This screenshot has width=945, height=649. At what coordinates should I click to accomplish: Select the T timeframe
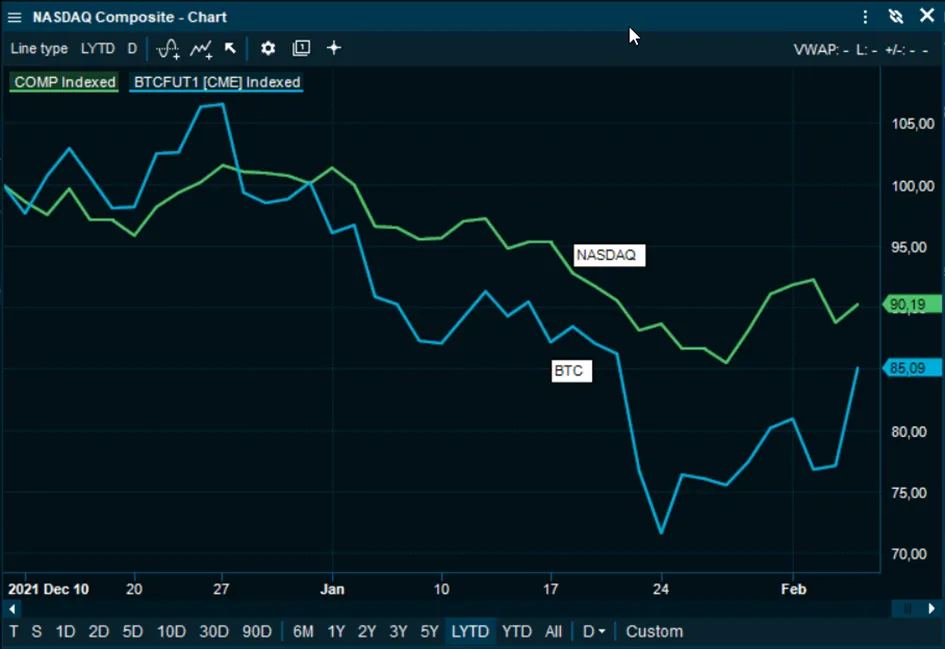coord(14,632)
